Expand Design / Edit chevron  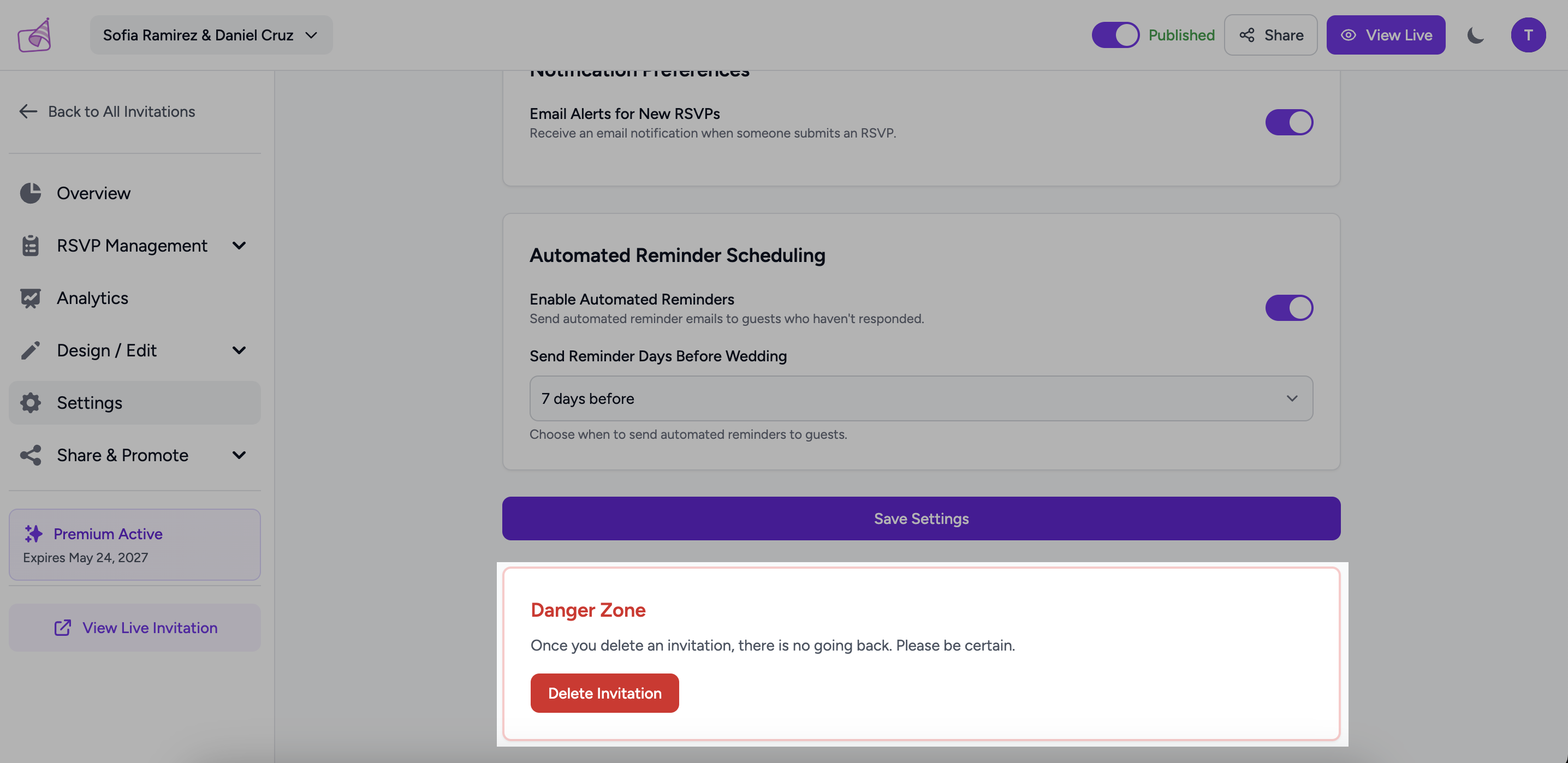[x=239, y=350]
